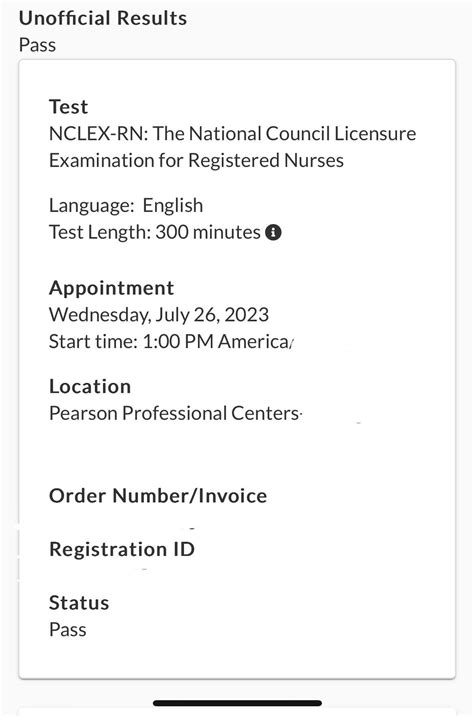Click the Status heading
This screenshot has width=474, height=716.
79,603
